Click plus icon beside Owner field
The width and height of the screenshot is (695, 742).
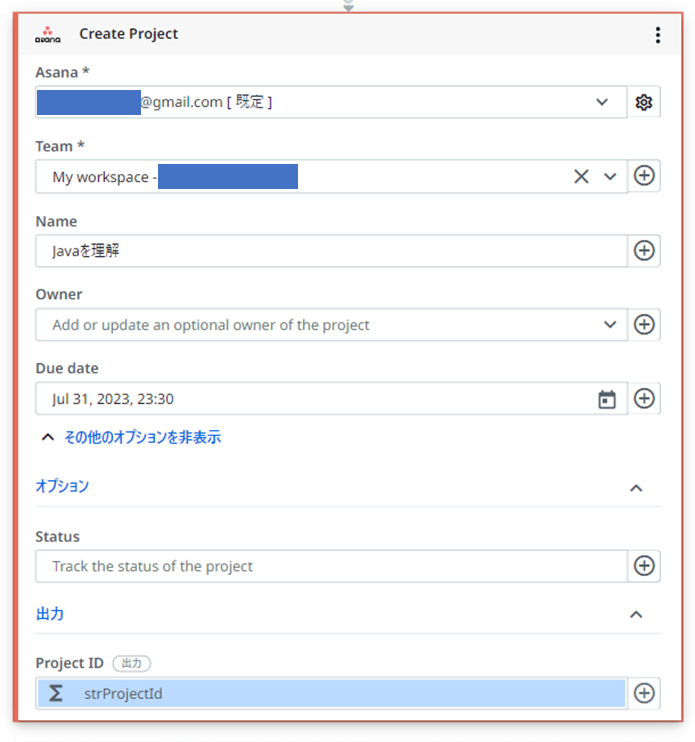pyautogui.click(x=644, y=325)
